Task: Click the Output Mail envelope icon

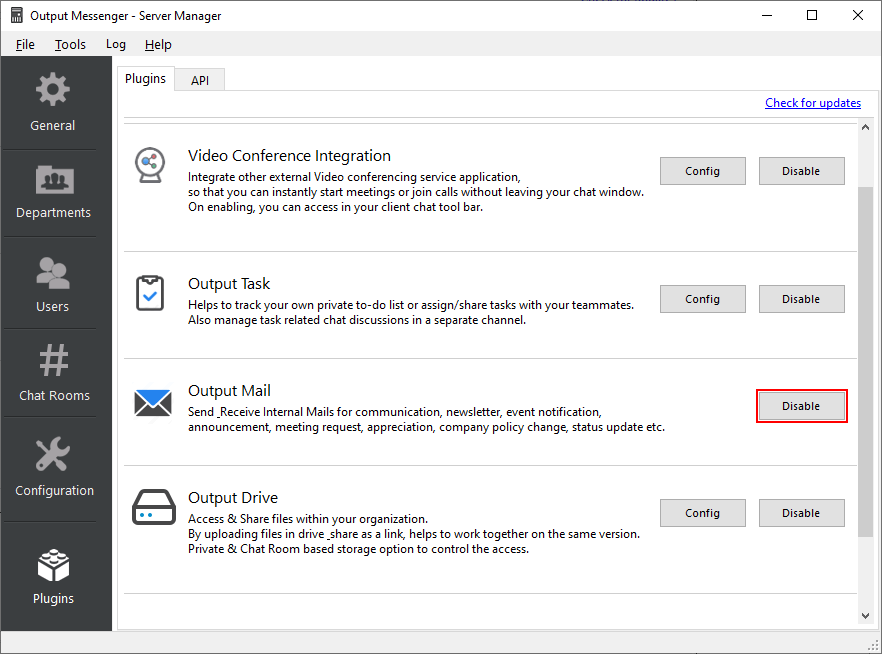Action: click(153, 403)
